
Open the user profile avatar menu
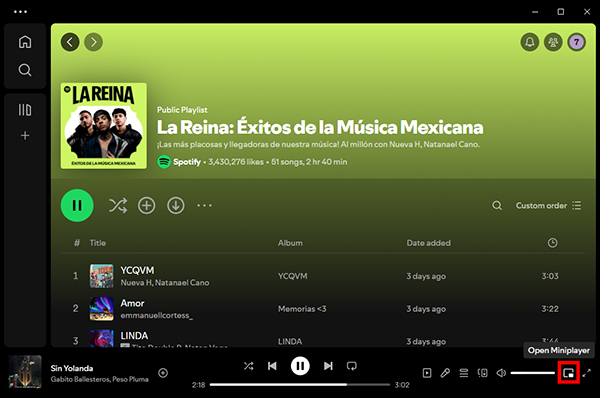577,42
